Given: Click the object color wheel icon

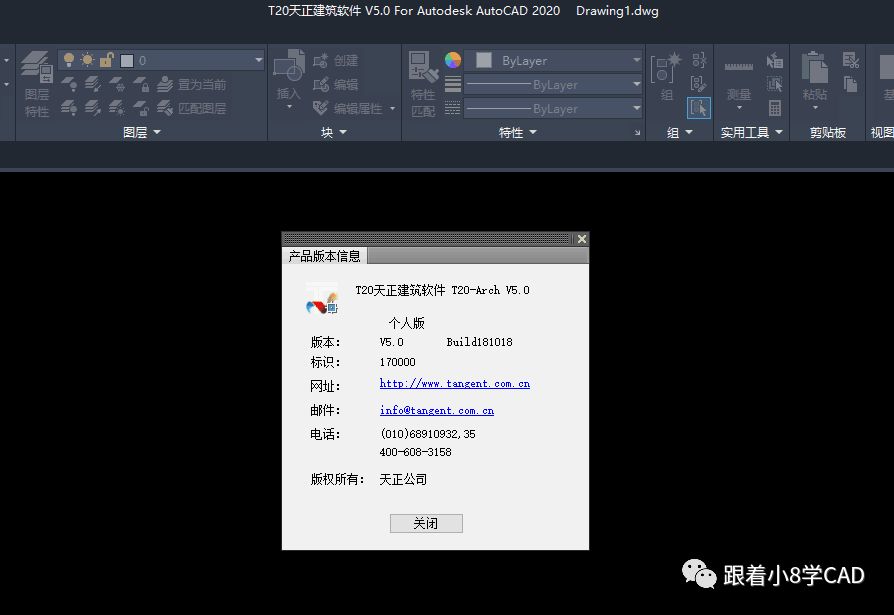Looking at the screenshot, I should (453, 60).
